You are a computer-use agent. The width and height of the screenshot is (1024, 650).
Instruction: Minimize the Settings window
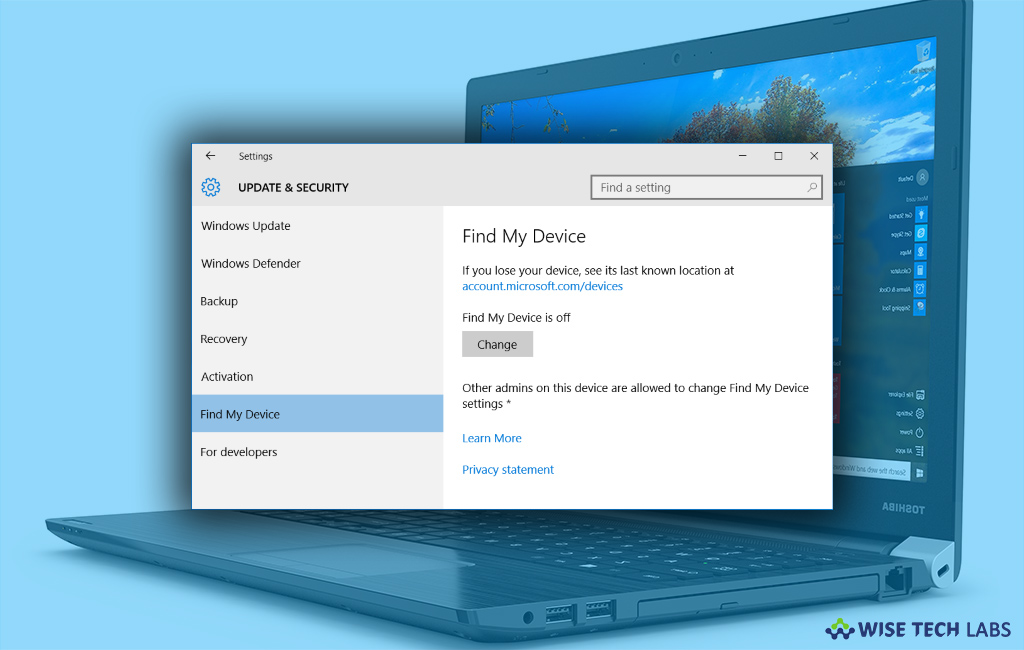(743, 156)
